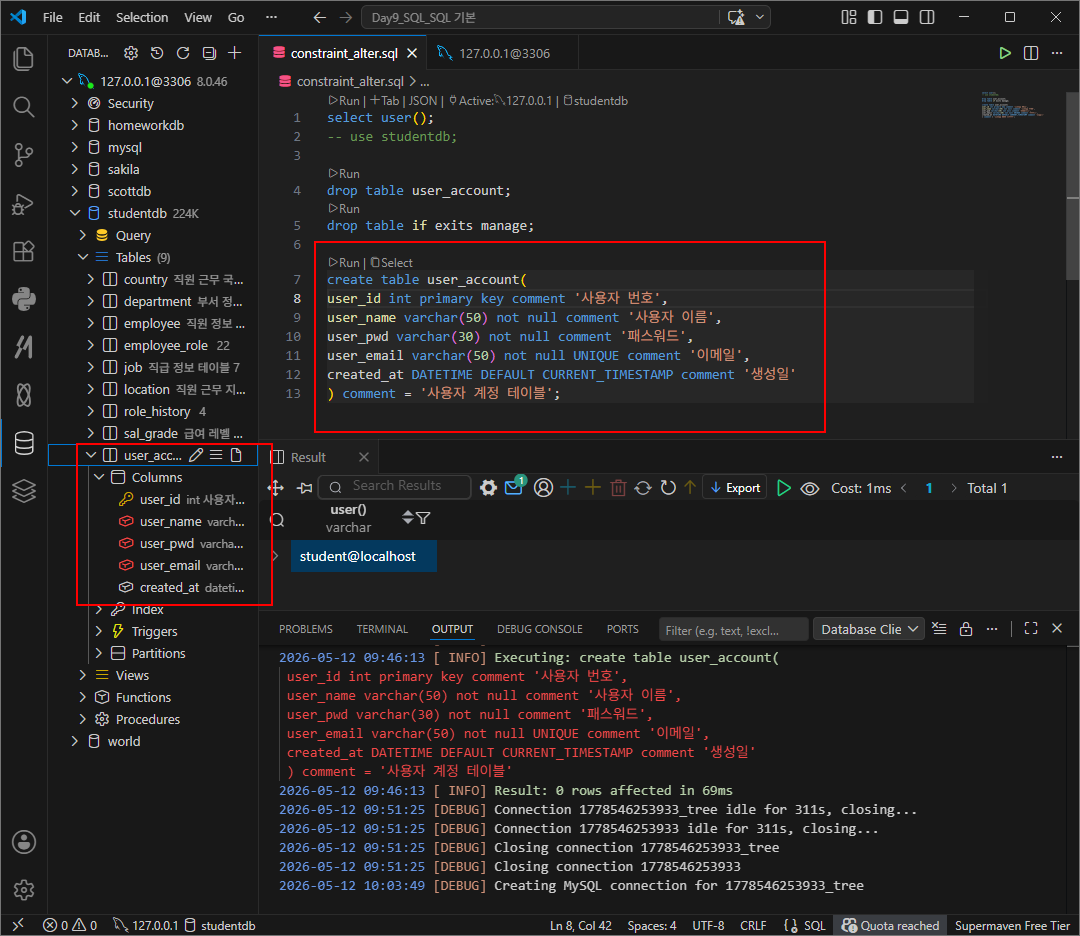
Task: Open the Database client view icon
Action: click(23, 443)
